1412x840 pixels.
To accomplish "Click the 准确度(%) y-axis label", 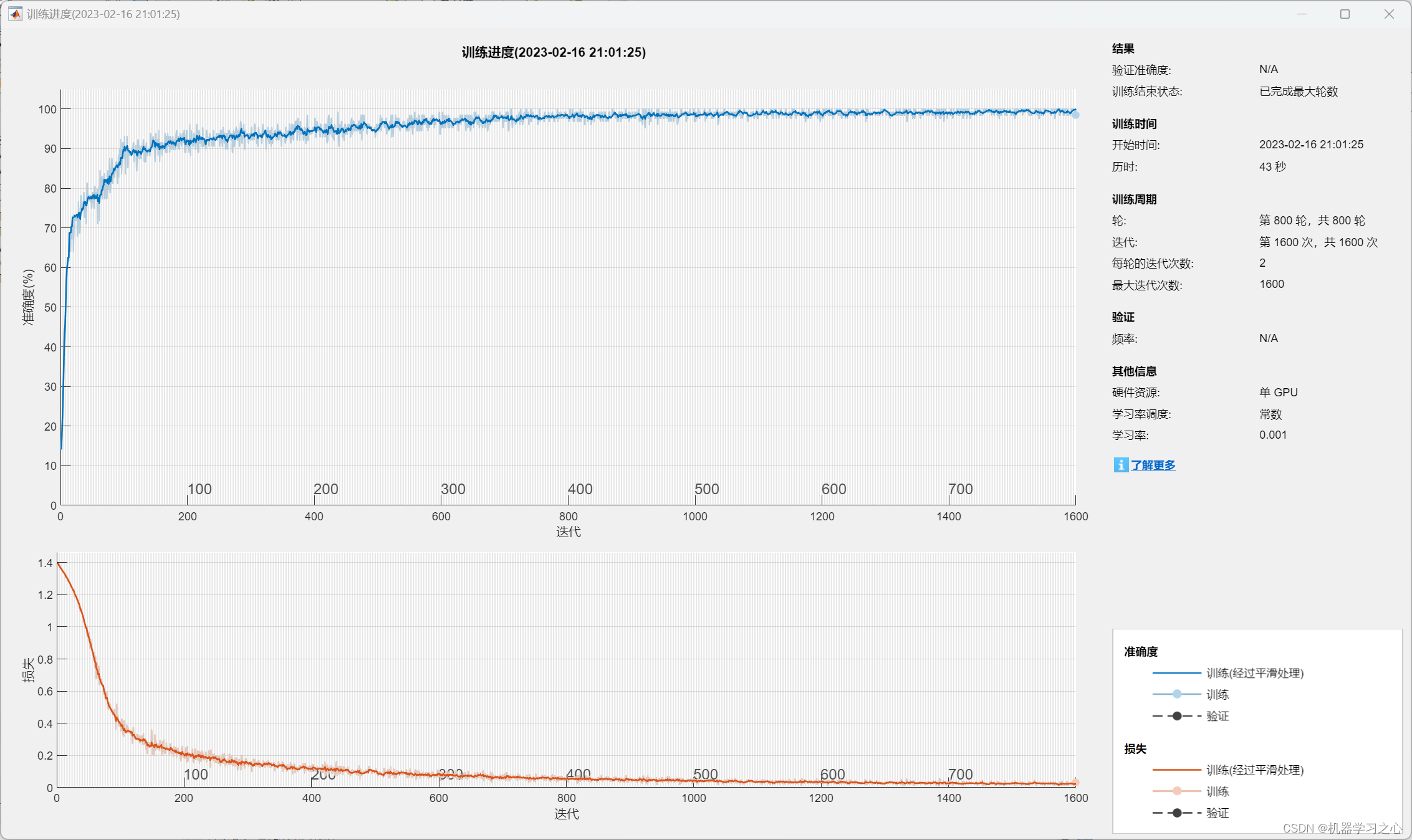I will [x=28, y=297].
